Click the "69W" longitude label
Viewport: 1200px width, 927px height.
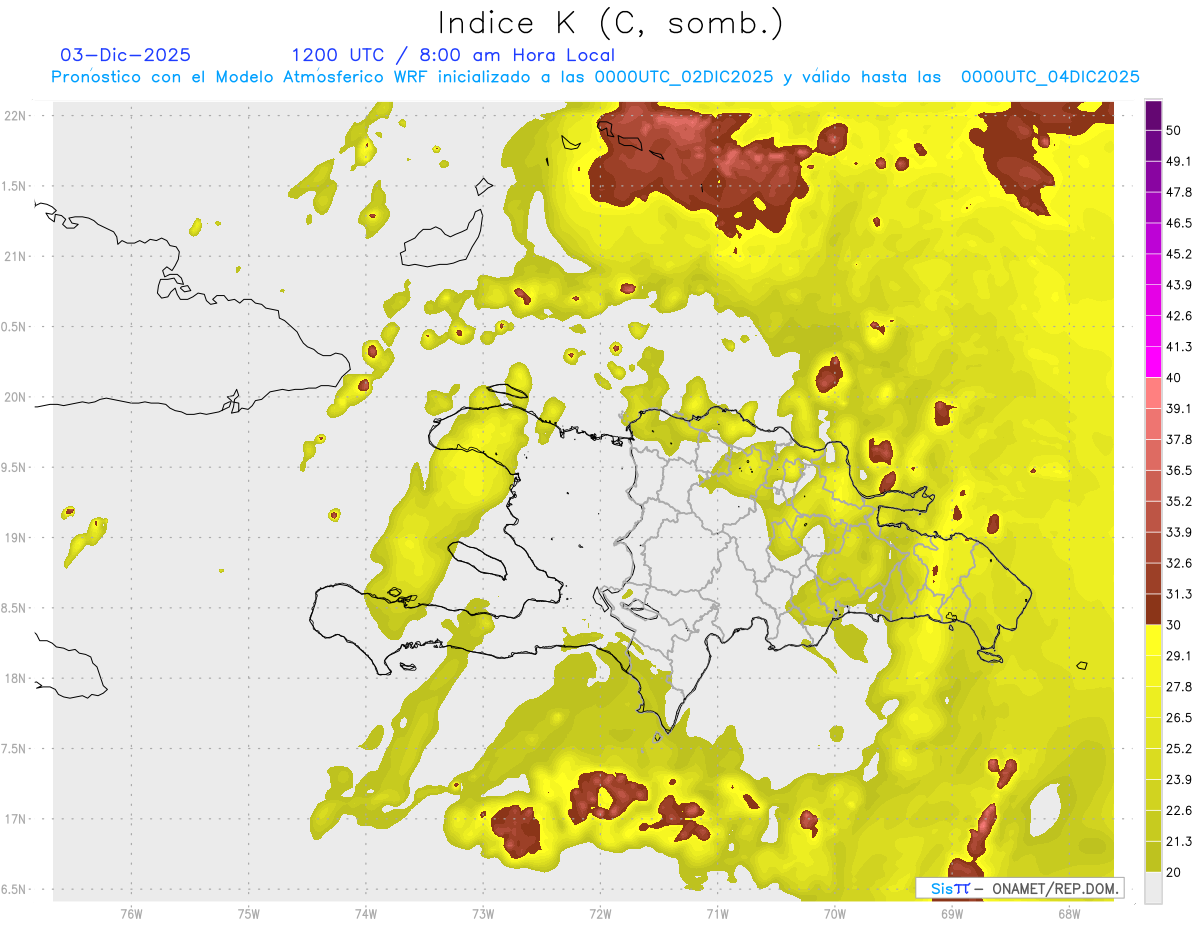951,913
